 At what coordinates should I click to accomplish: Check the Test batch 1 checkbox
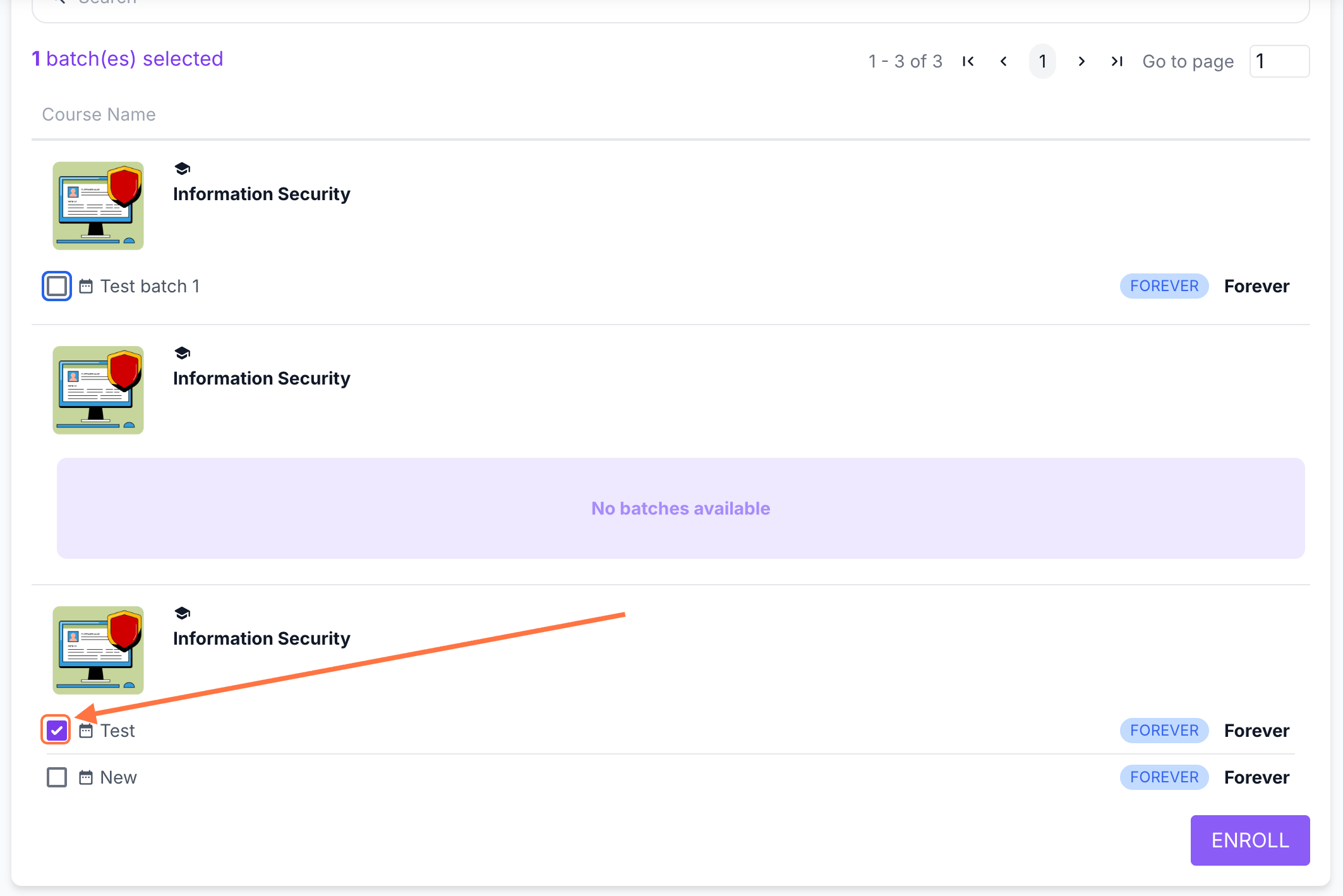click(57, 286)
